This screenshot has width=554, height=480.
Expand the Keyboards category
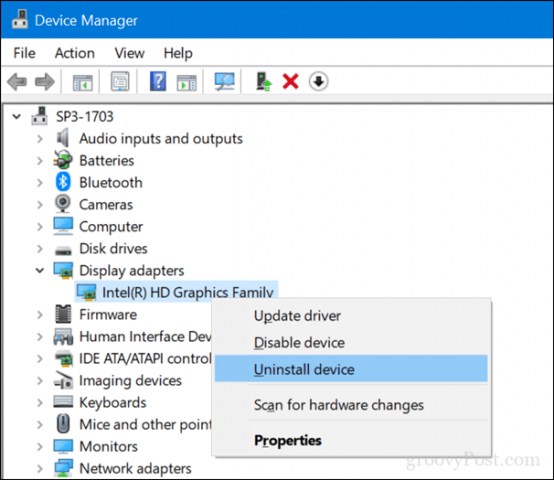click(40, 403)
